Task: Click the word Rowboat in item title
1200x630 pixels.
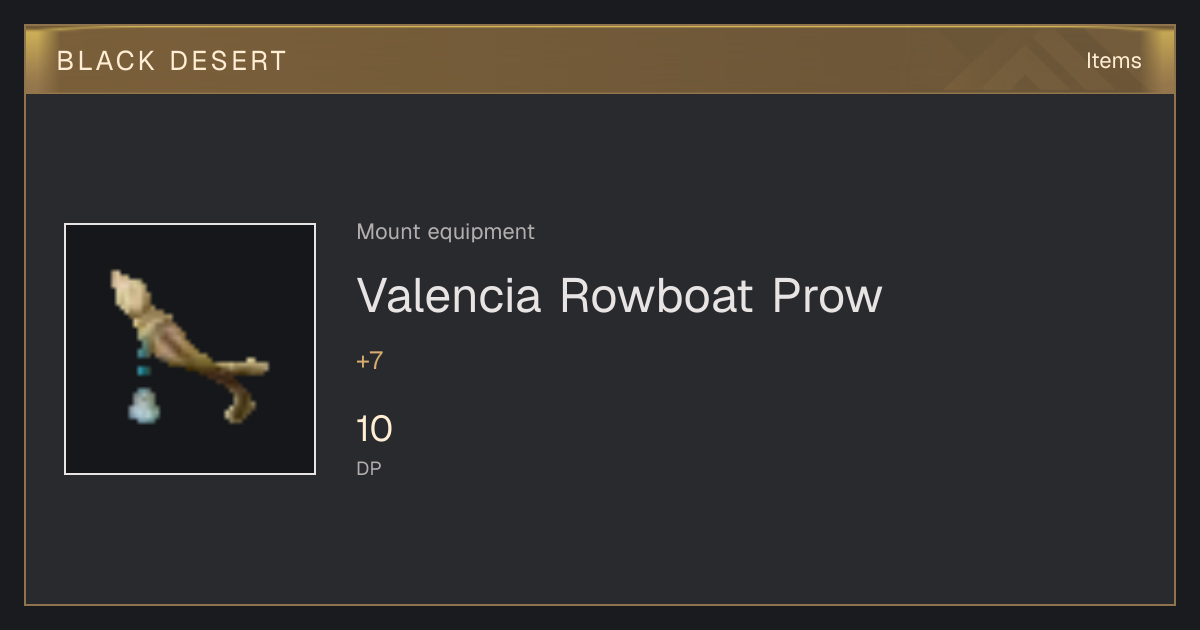Action: click(x=656, y=296)
